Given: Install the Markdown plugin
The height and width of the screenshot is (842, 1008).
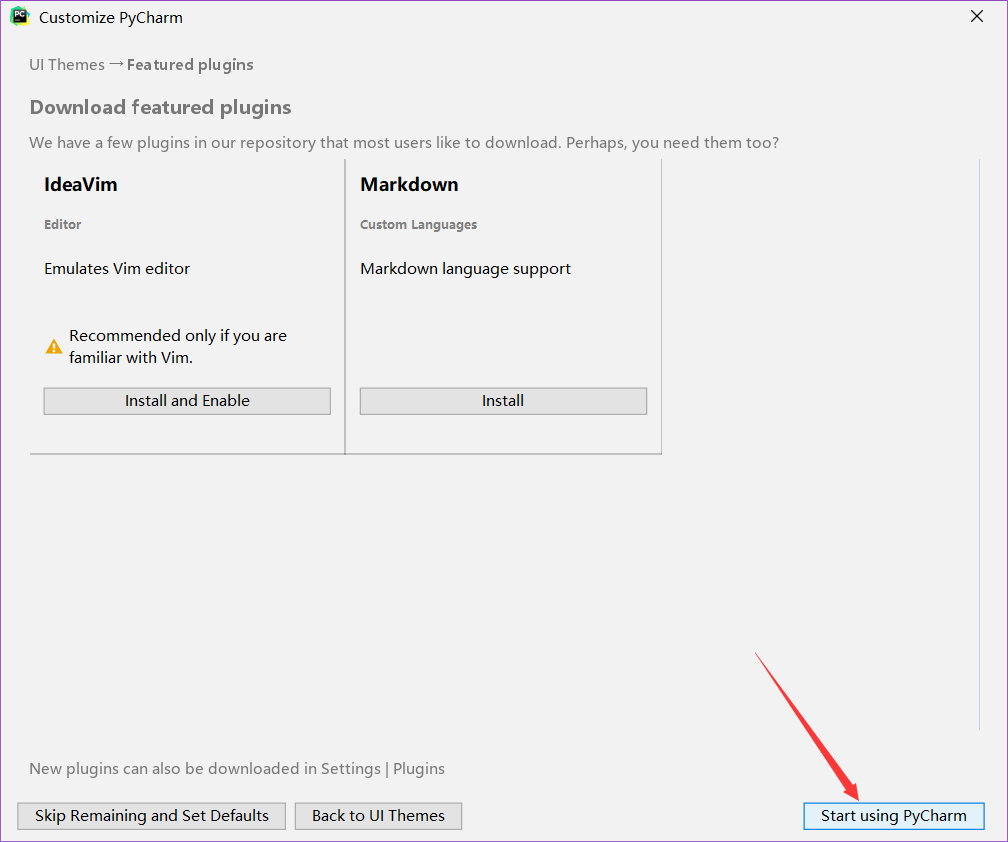Looking at the screenshot, I should pyautogui.click(x=503, y=401).
